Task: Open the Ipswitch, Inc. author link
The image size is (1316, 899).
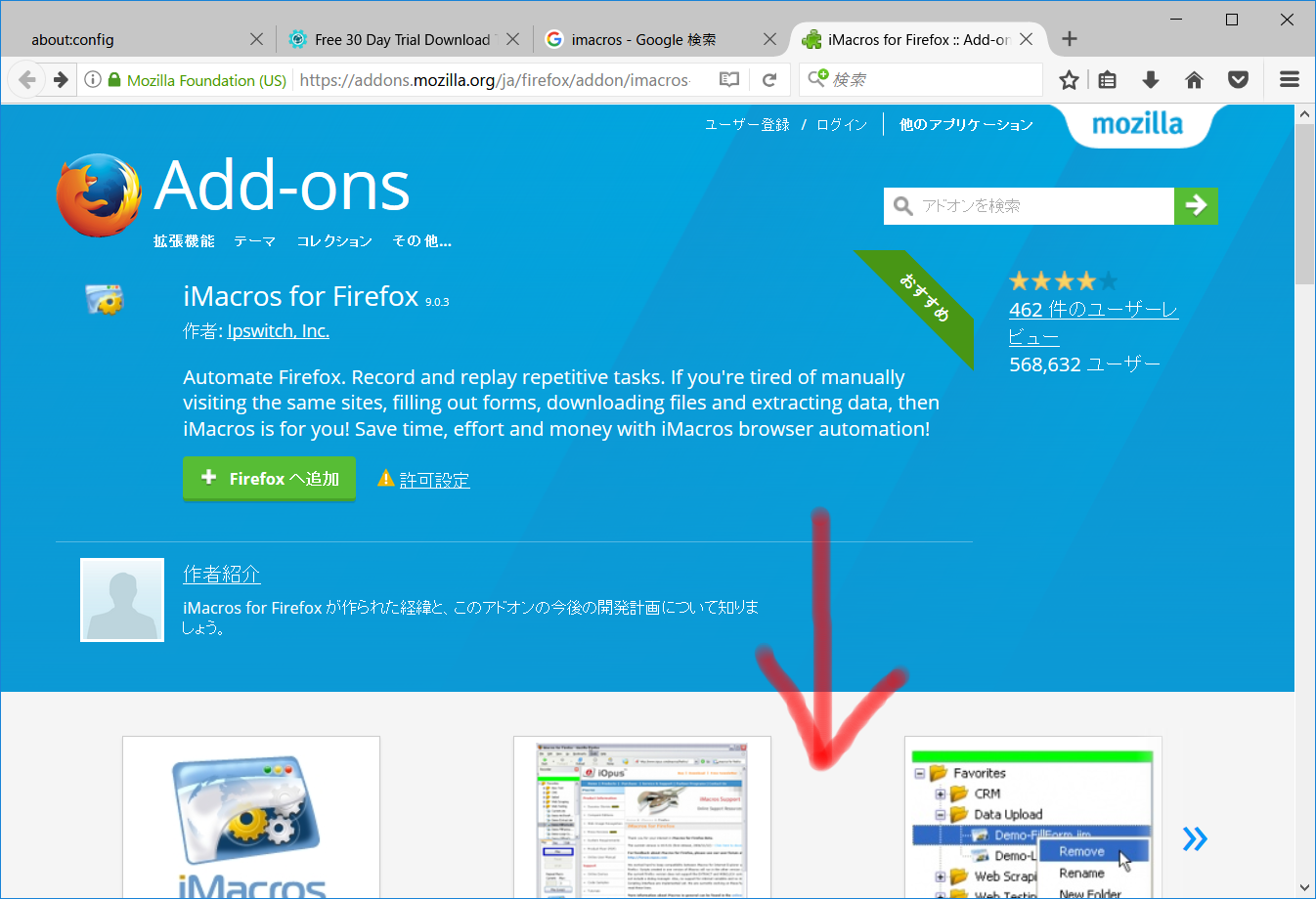Action: [x=279, y=331]
